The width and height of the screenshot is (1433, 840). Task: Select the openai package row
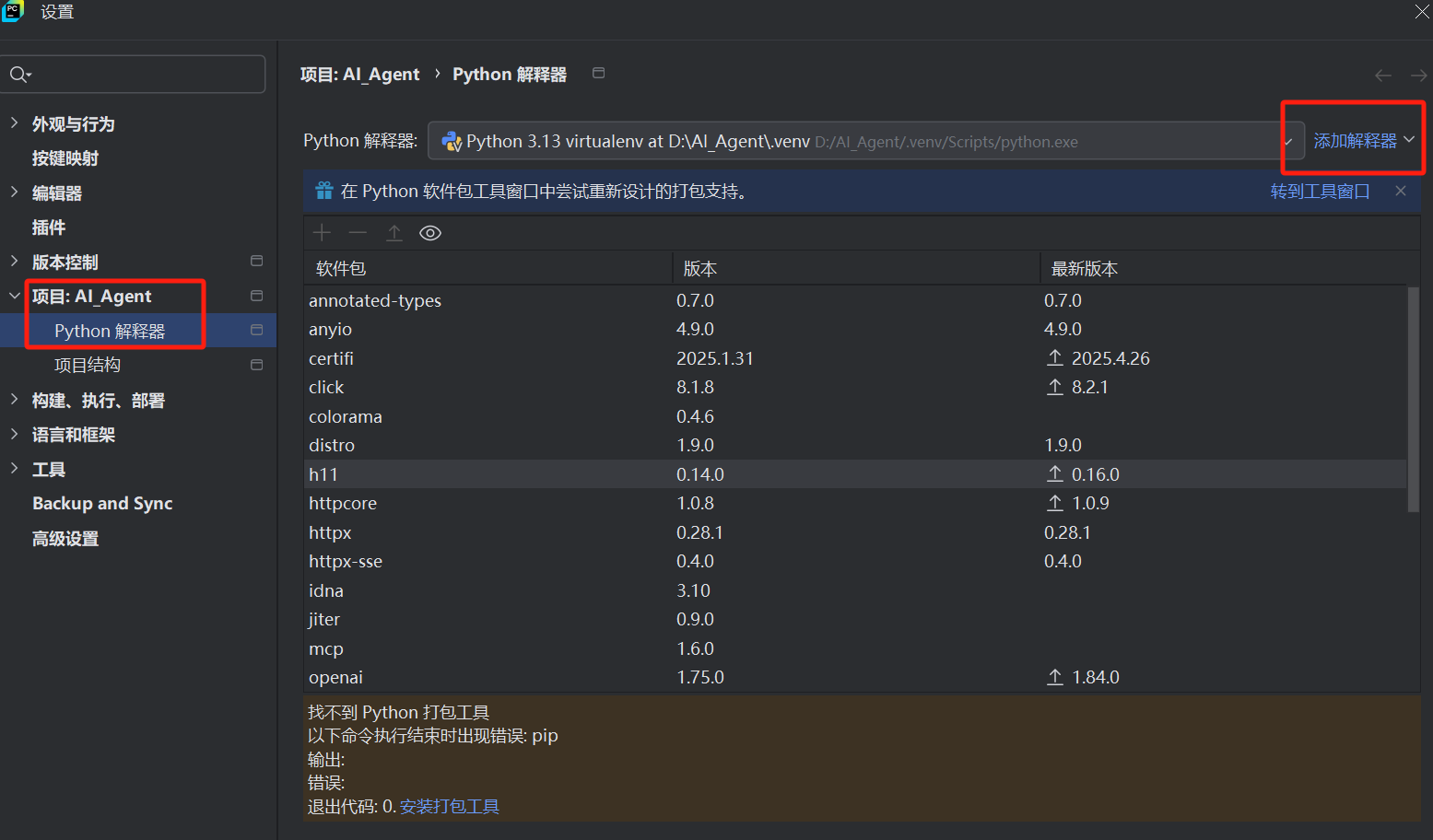click(855, 677)
